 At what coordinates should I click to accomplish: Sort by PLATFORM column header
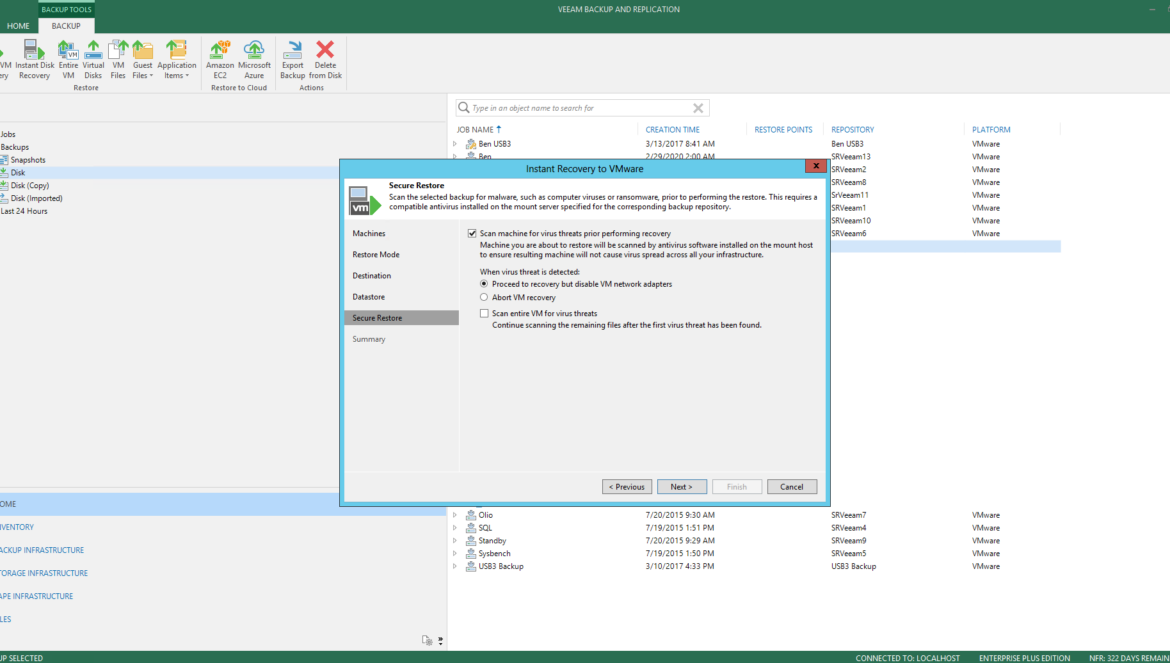pos(991,130)
